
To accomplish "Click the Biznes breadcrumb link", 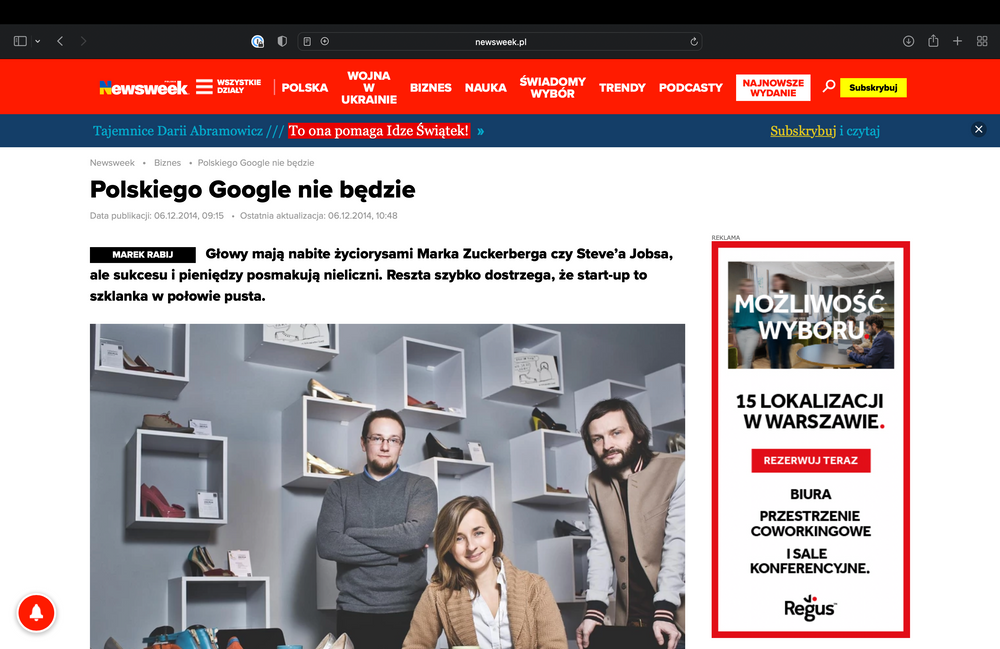I will (x=167, y=162).
